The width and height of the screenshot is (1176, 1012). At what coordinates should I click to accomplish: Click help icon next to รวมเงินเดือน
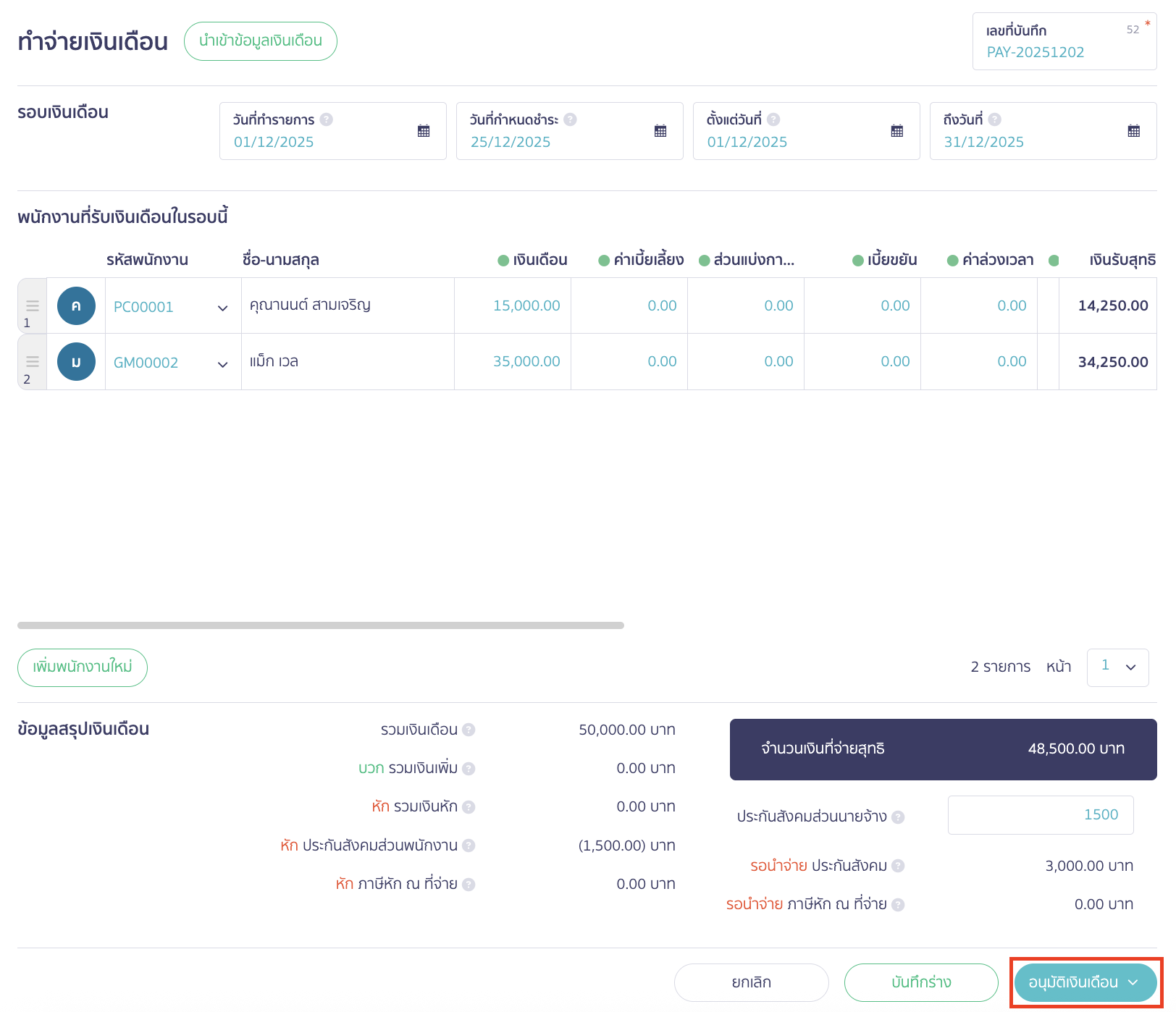pyautogui.click(x=469, y=730)
